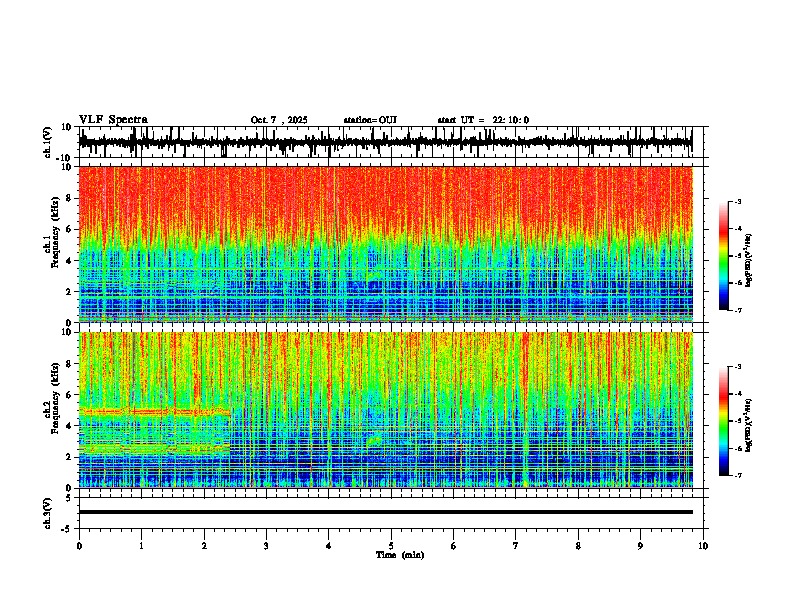792x612 pixels.
Task: Select the date text "Oct. 7 , 2025"
Action: 279,120
